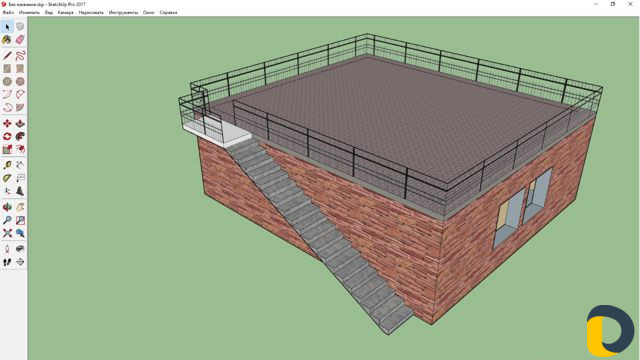Activate the Move tool with red arrows
The image size is (640, 360).
click(7, 123)
